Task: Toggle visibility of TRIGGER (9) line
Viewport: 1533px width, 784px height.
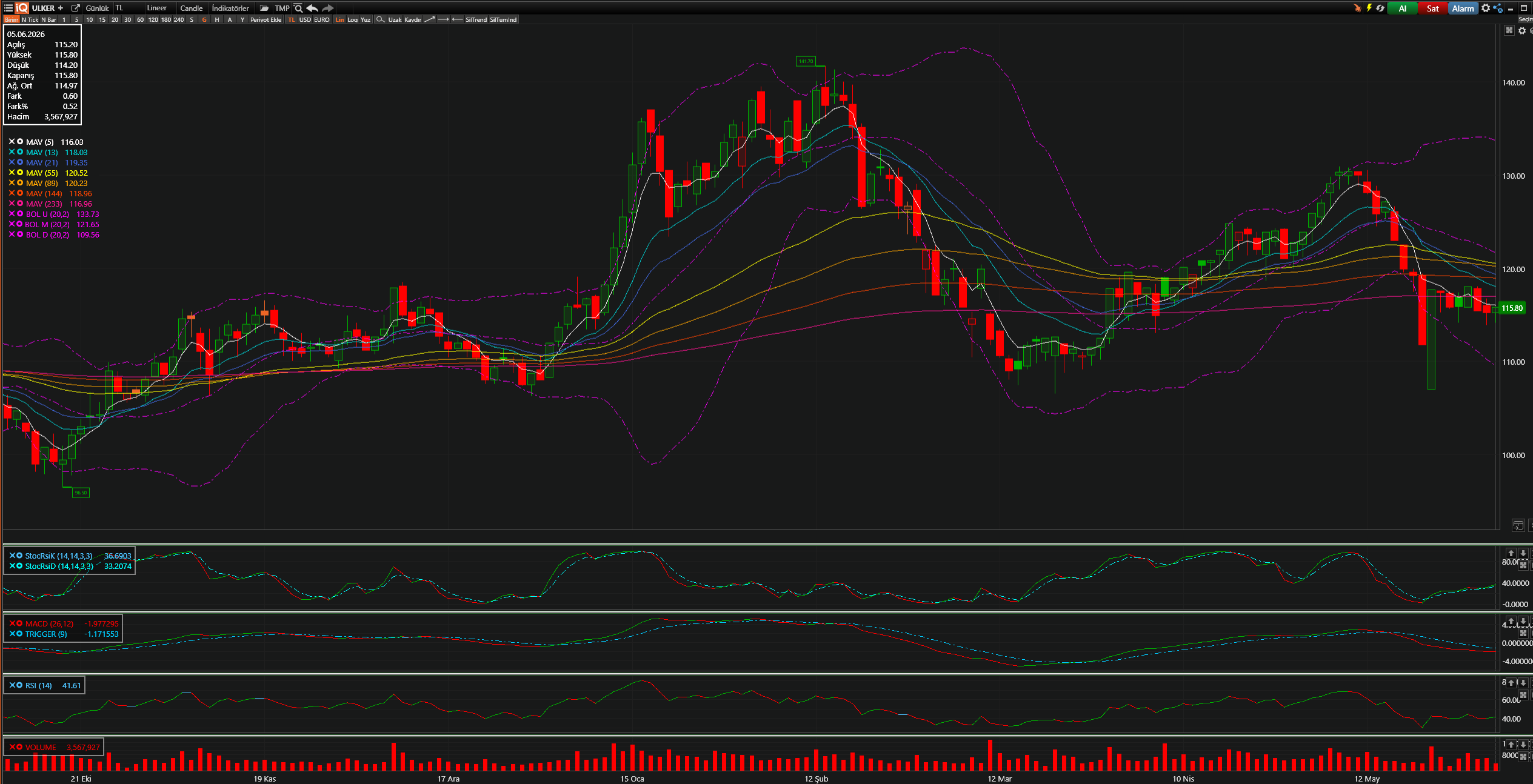Action: [19, 634]
